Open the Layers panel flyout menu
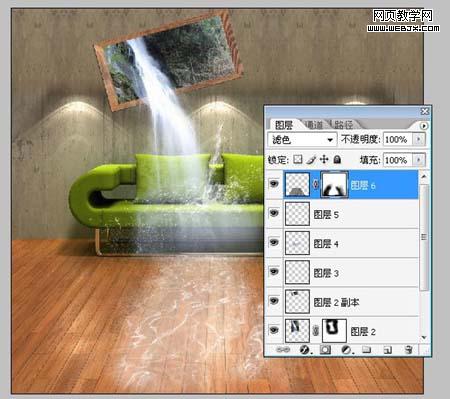 click(x=424, y=126)
